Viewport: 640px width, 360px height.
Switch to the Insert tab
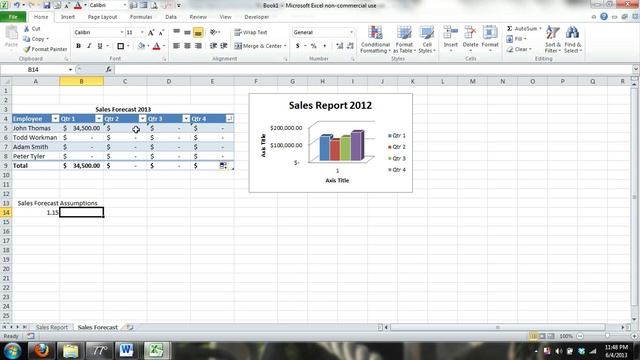coord(68,17)
